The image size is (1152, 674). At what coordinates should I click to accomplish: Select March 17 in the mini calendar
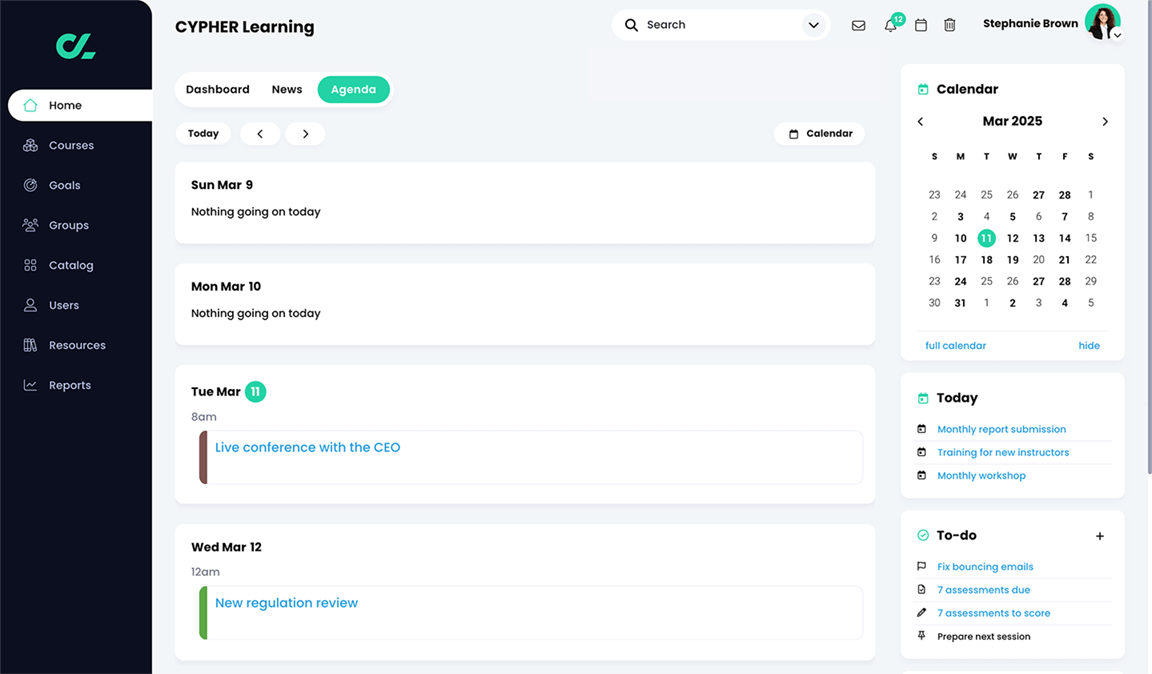[960, 259]
